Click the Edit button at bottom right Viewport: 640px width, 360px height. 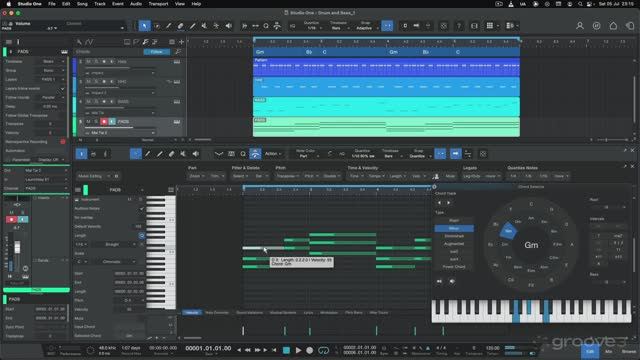pyautogui.click(x=590, y=351)
